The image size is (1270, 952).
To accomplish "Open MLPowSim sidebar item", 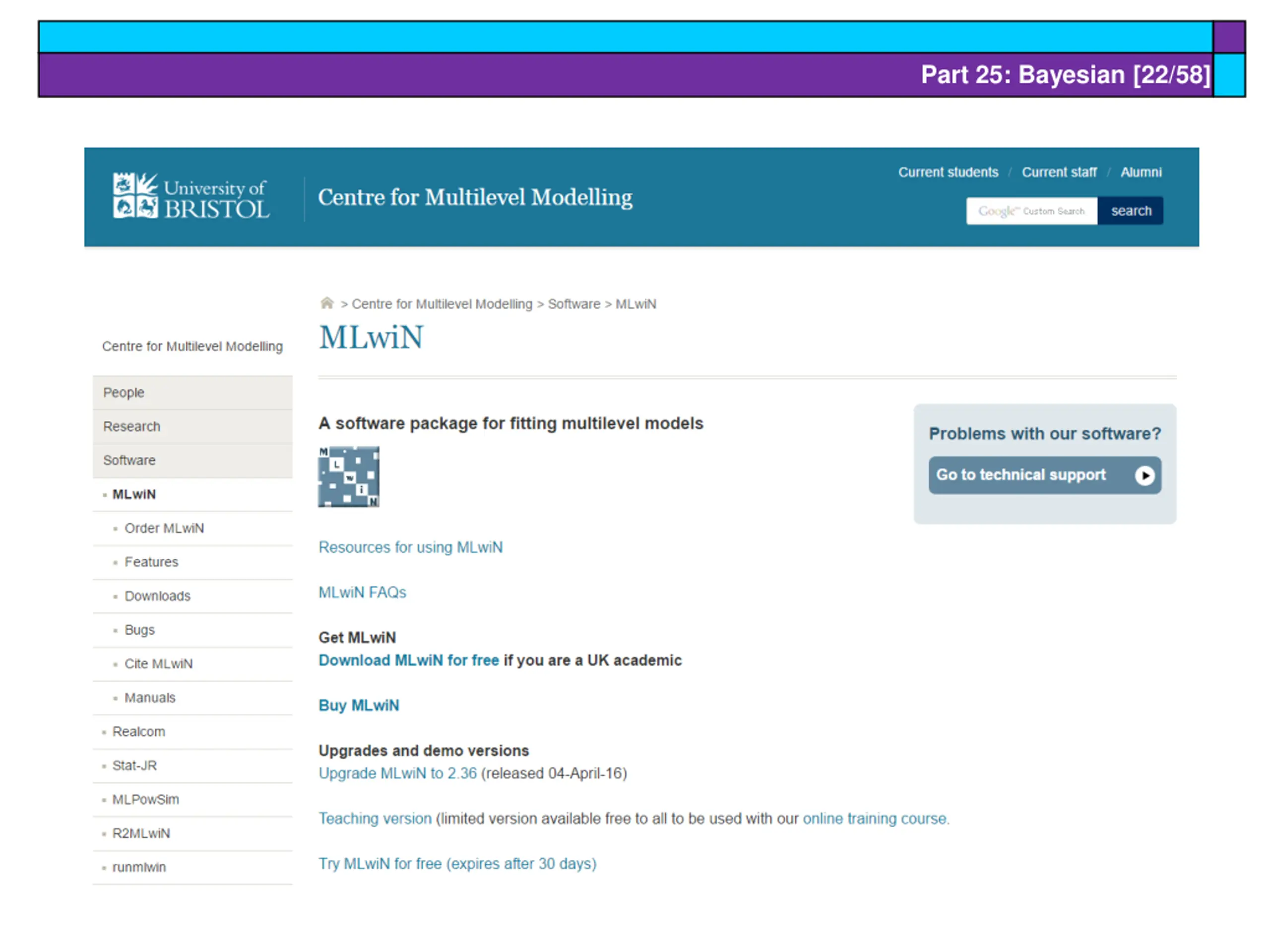I will click(192, 799).
